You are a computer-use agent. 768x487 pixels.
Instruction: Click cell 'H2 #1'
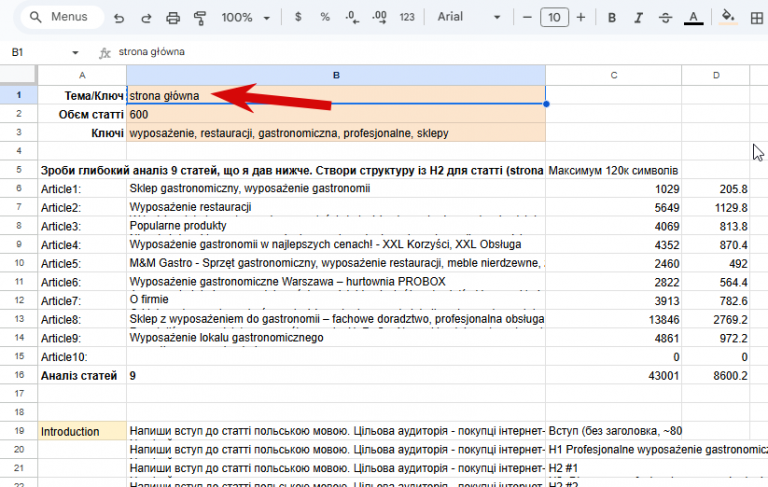pyautogui.click(x=614, y=468)
